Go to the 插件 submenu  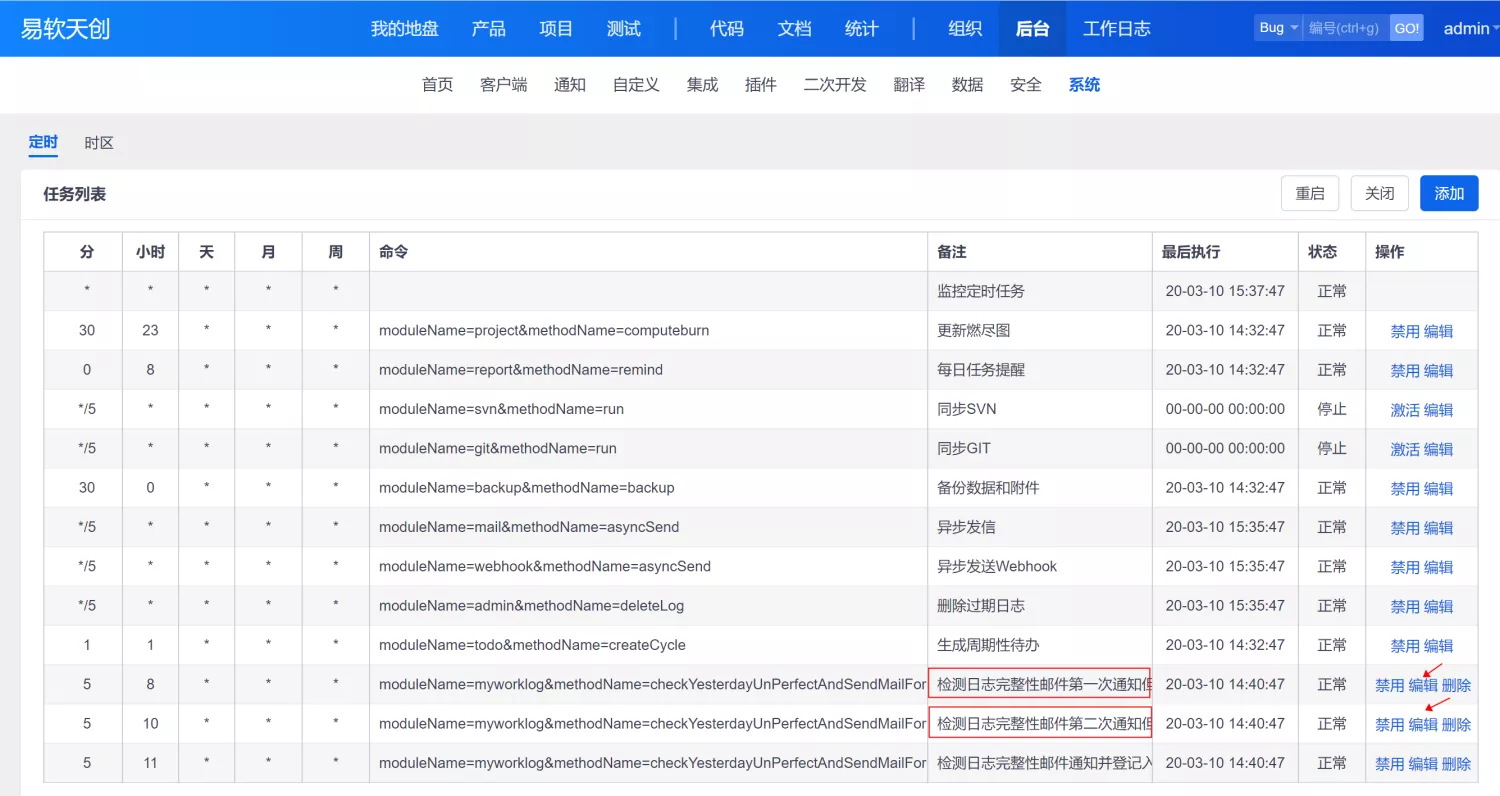click(761, 85)
